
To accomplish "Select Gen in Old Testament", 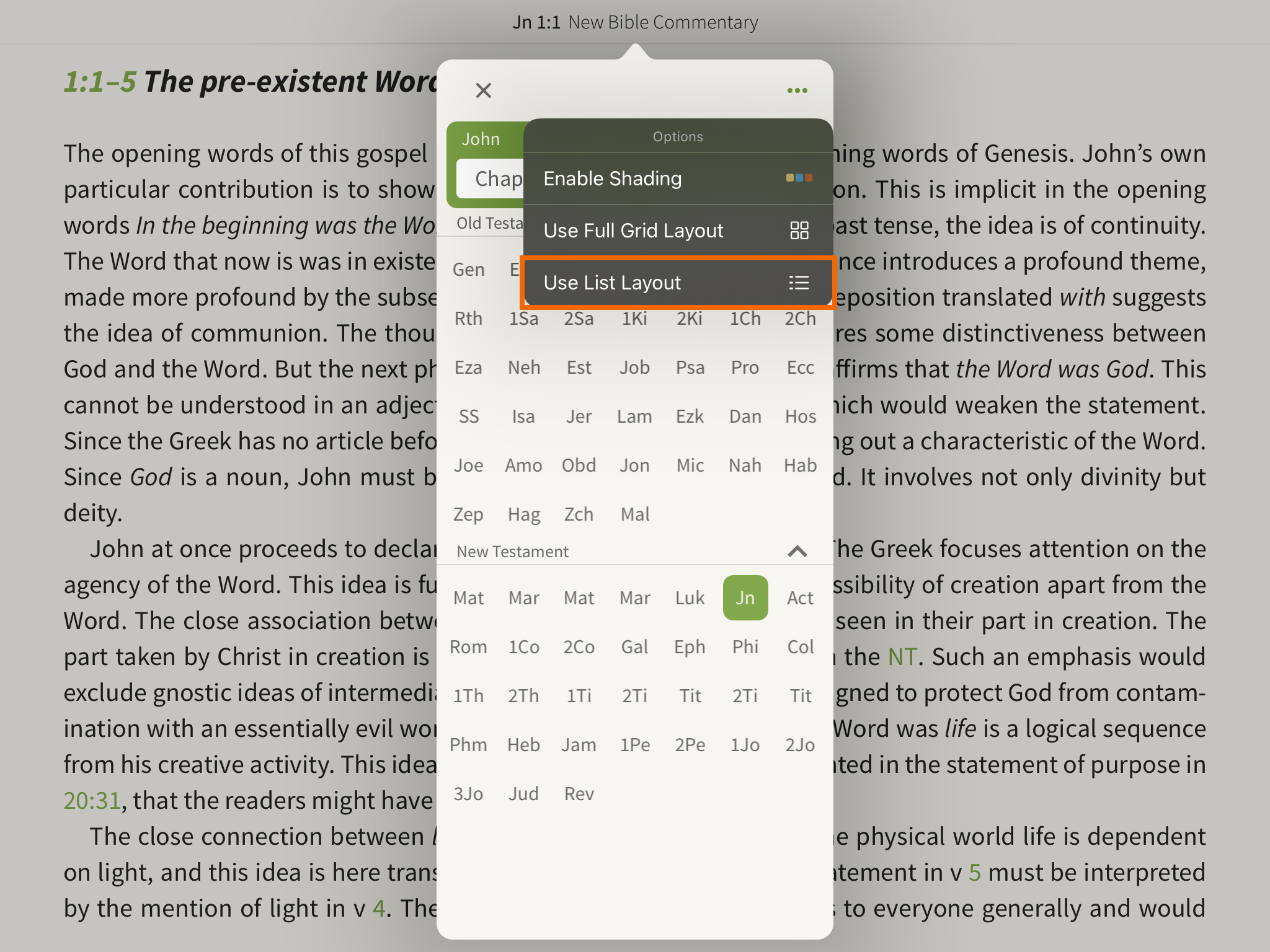I will tap(468, 270).
